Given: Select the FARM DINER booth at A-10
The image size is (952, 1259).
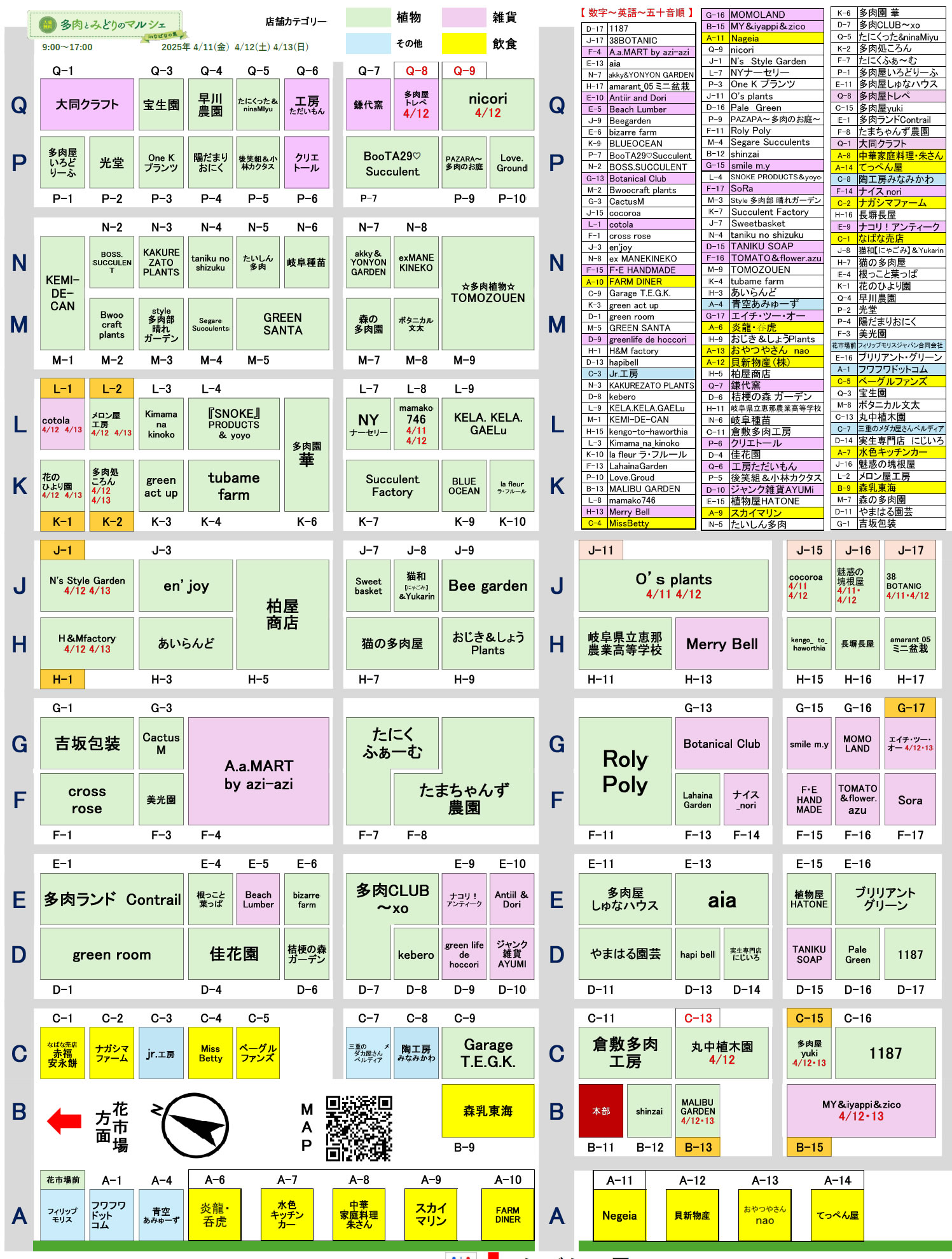Looking at the screenshot, I should click(507, 1214).
